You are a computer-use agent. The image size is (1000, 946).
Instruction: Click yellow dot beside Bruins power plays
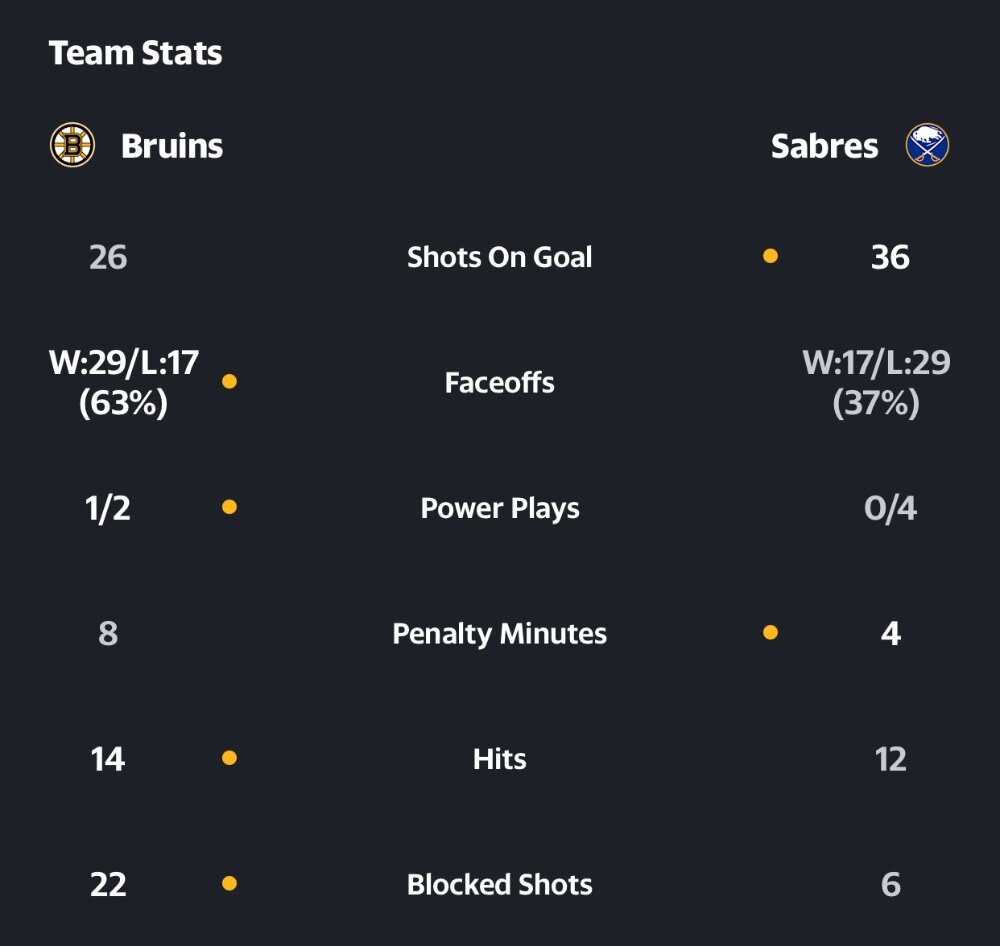(x=230, y=507)
